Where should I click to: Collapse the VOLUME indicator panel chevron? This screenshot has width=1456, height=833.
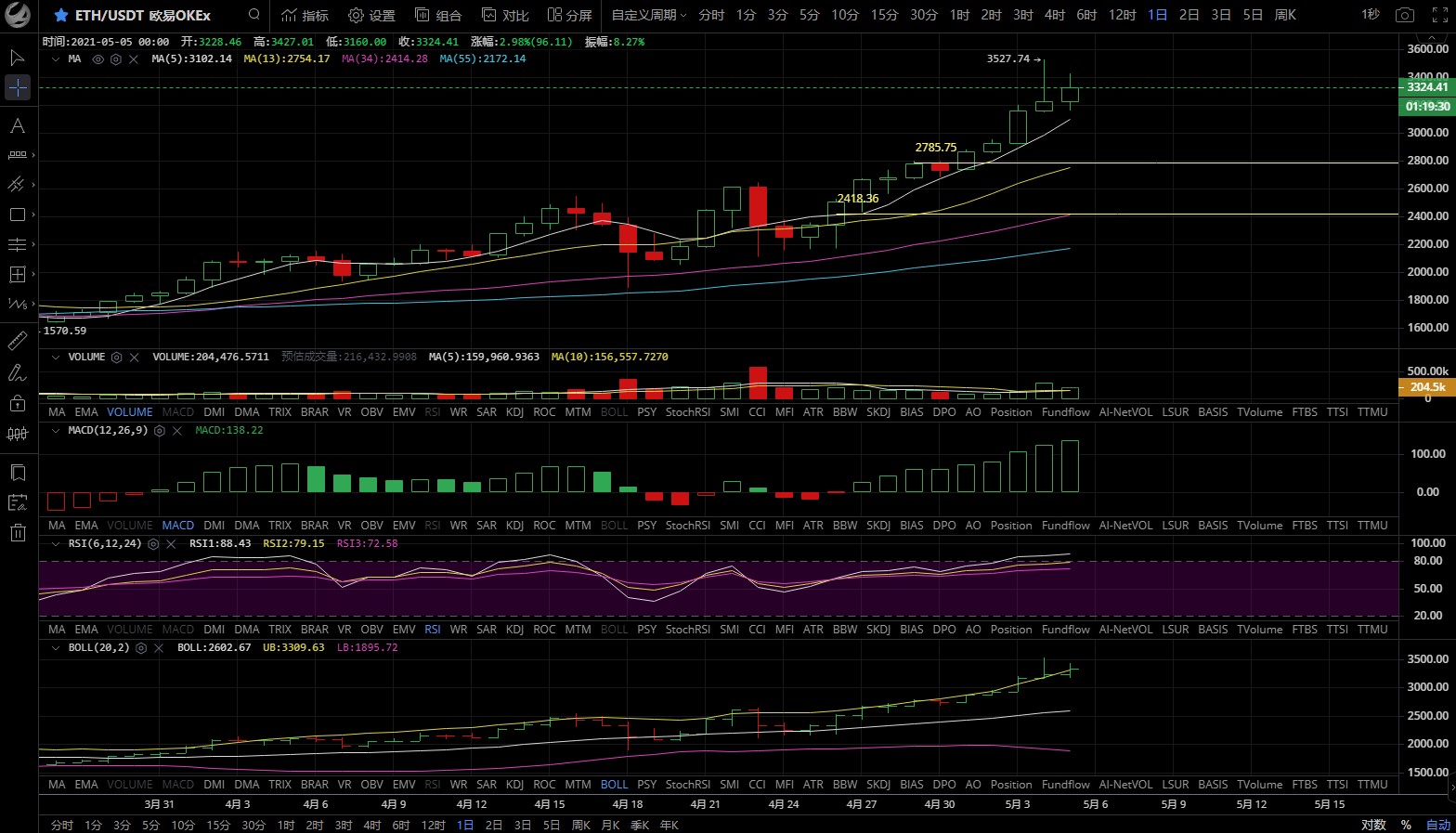(56, 358)
